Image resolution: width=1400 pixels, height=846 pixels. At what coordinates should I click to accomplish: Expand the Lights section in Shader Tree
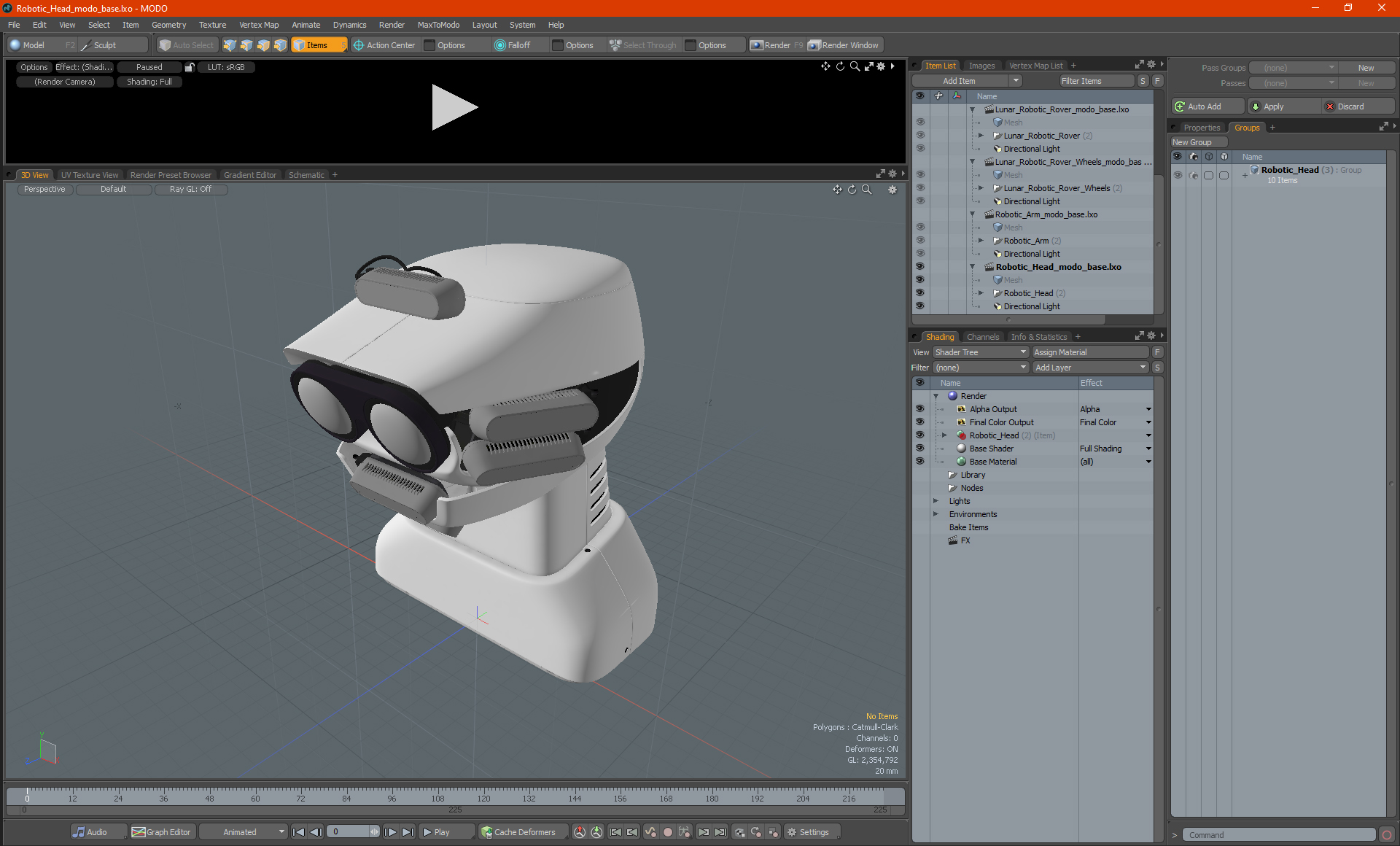tap(936, 501)
